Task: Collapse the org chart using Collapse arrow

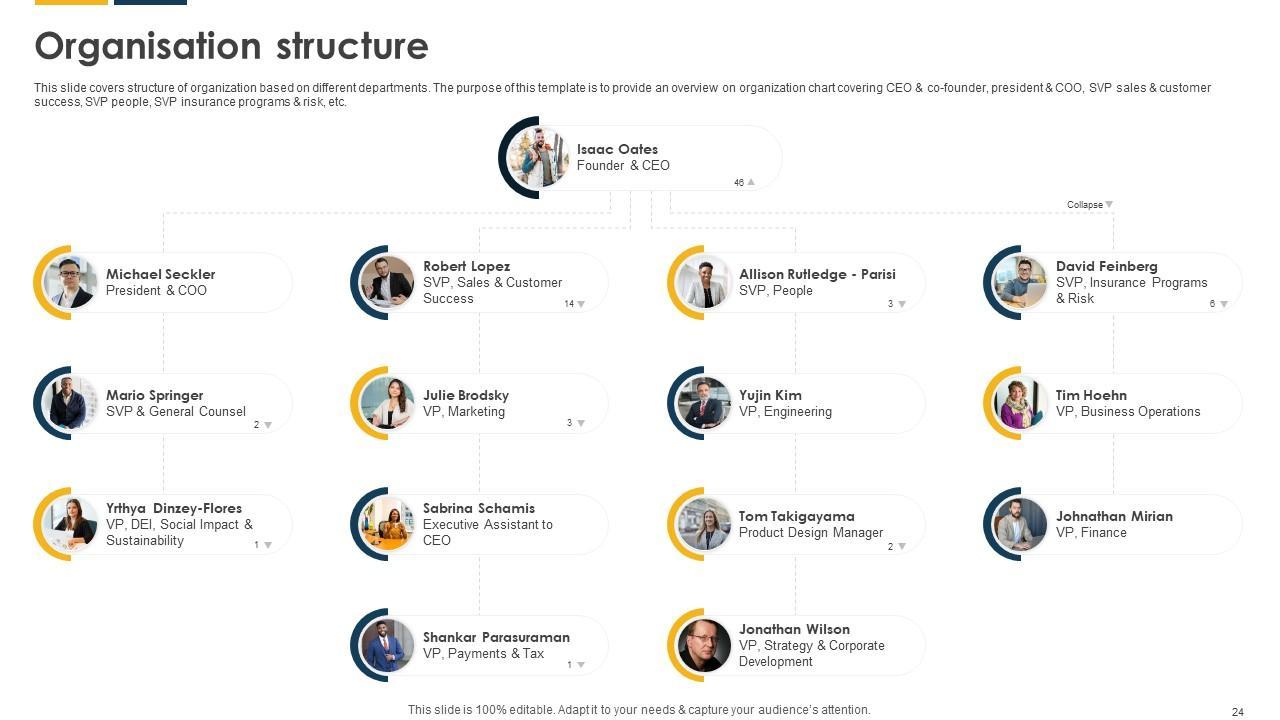Action: (1109, 205)
